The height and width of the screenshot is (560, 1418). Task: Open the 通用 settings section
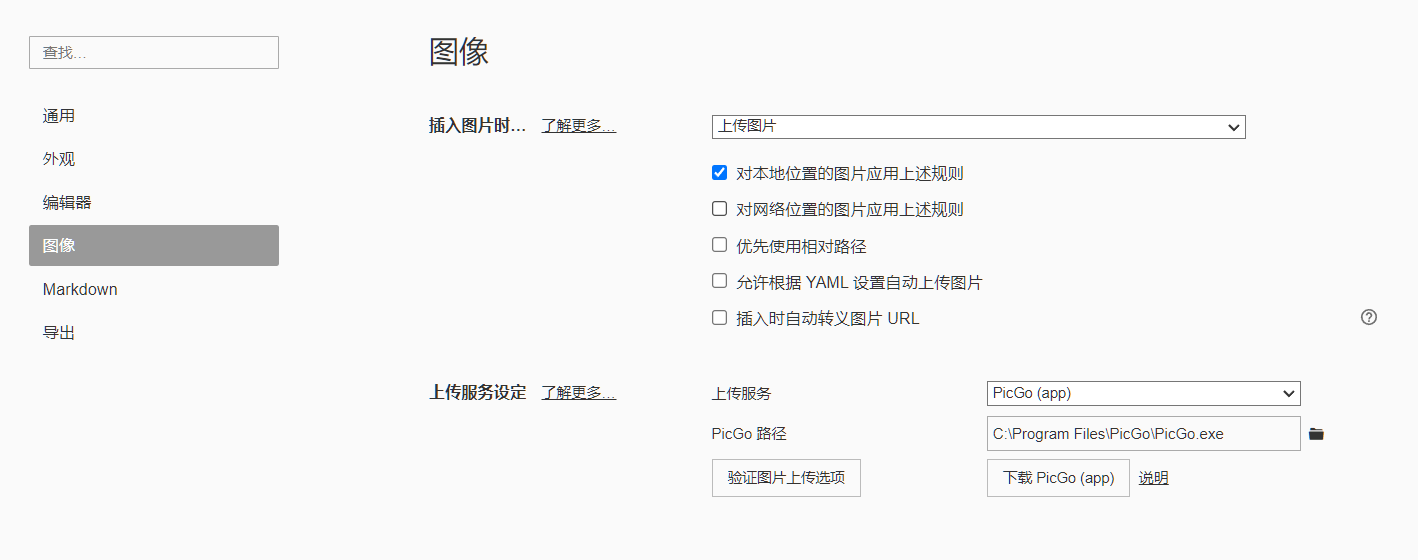(59, 116)
